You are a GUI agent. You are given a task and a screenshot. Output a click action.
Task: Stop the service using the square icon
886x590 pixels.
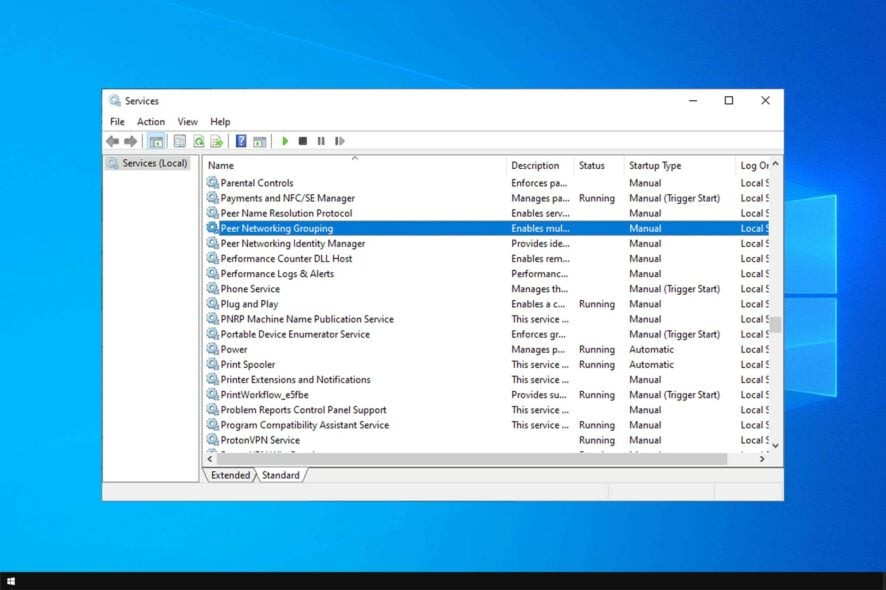(x=303, y=141)
